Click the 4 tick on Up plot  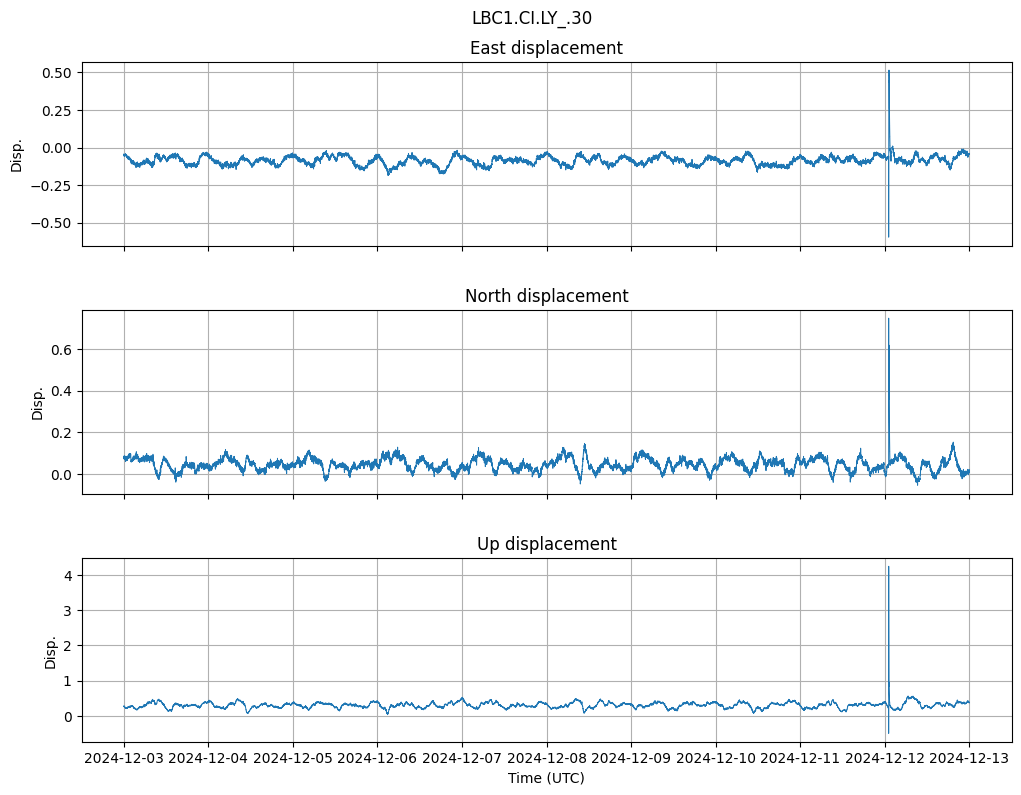(67, 576)
